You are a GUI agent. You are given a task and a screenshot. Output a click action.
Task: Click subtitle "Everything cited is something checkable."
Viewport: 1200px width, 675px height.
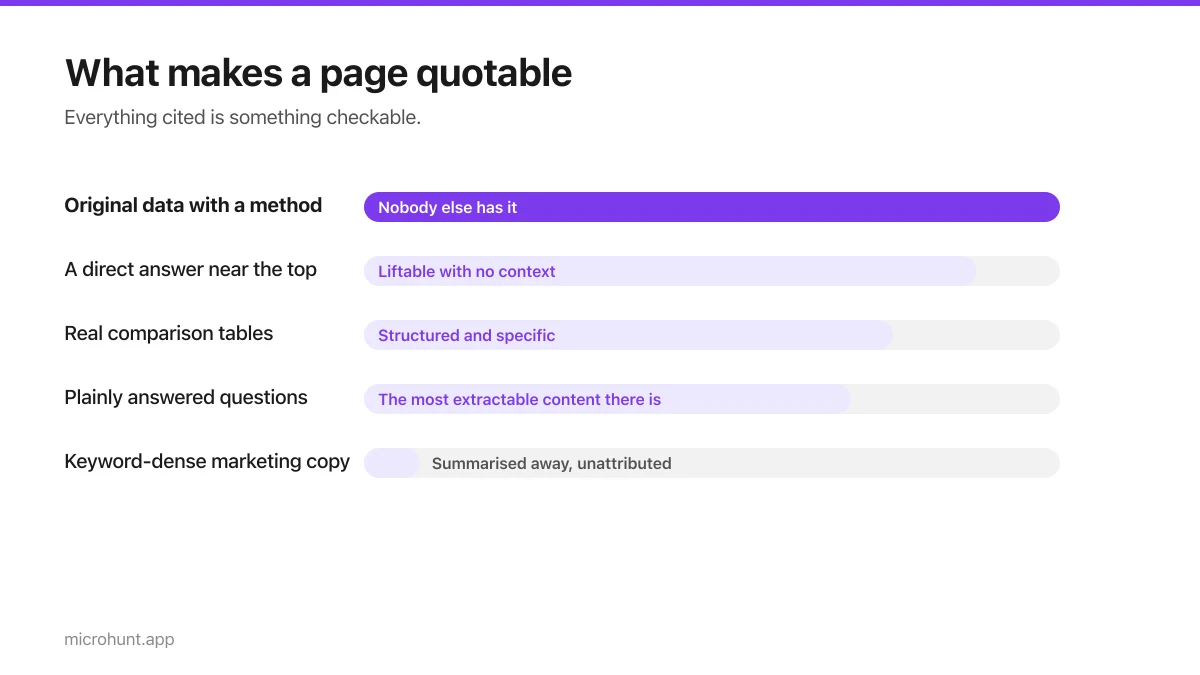(x=242, y=117)
